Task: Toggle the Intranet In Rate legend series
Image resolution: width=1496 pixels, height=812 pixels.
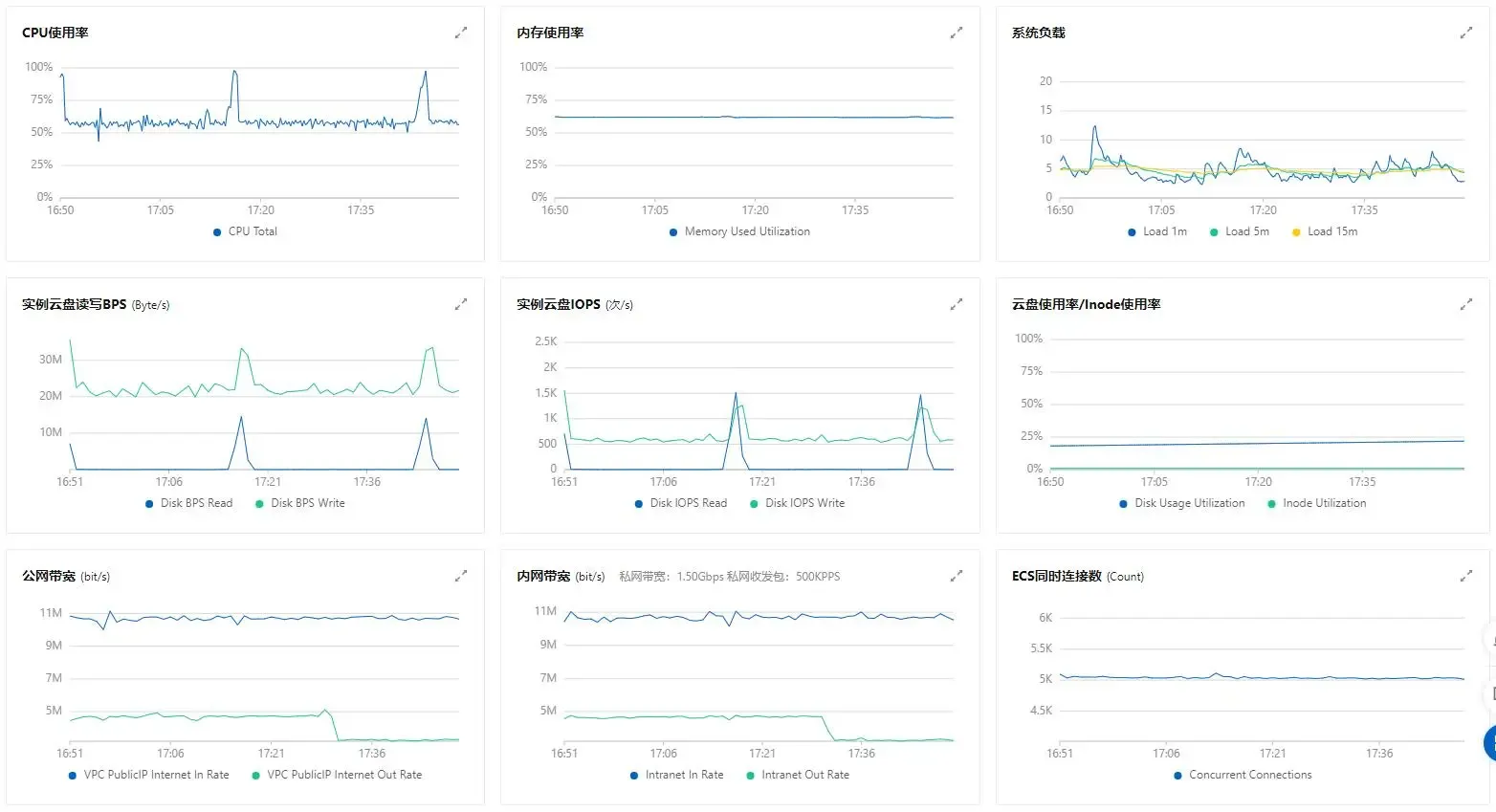Action: point(677,775)
